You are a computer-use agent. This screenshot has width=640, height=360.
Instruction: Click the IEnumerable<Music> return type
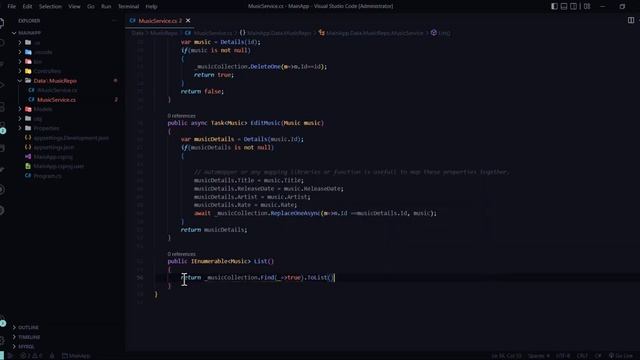click(221, 261)
